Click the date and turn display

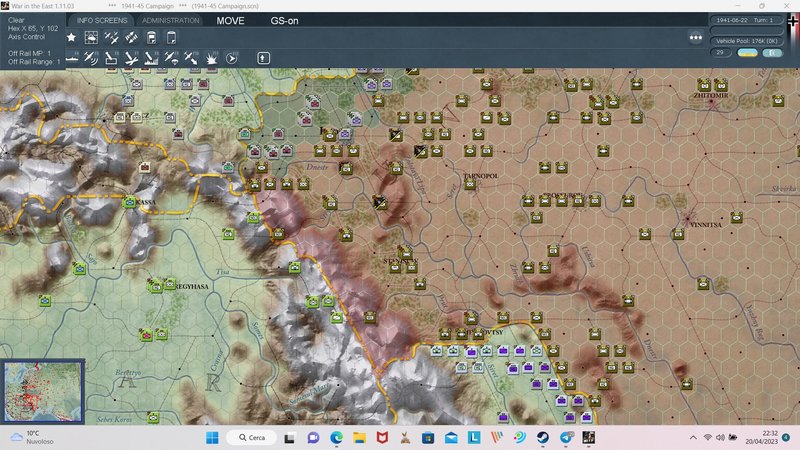pos(745,20)
